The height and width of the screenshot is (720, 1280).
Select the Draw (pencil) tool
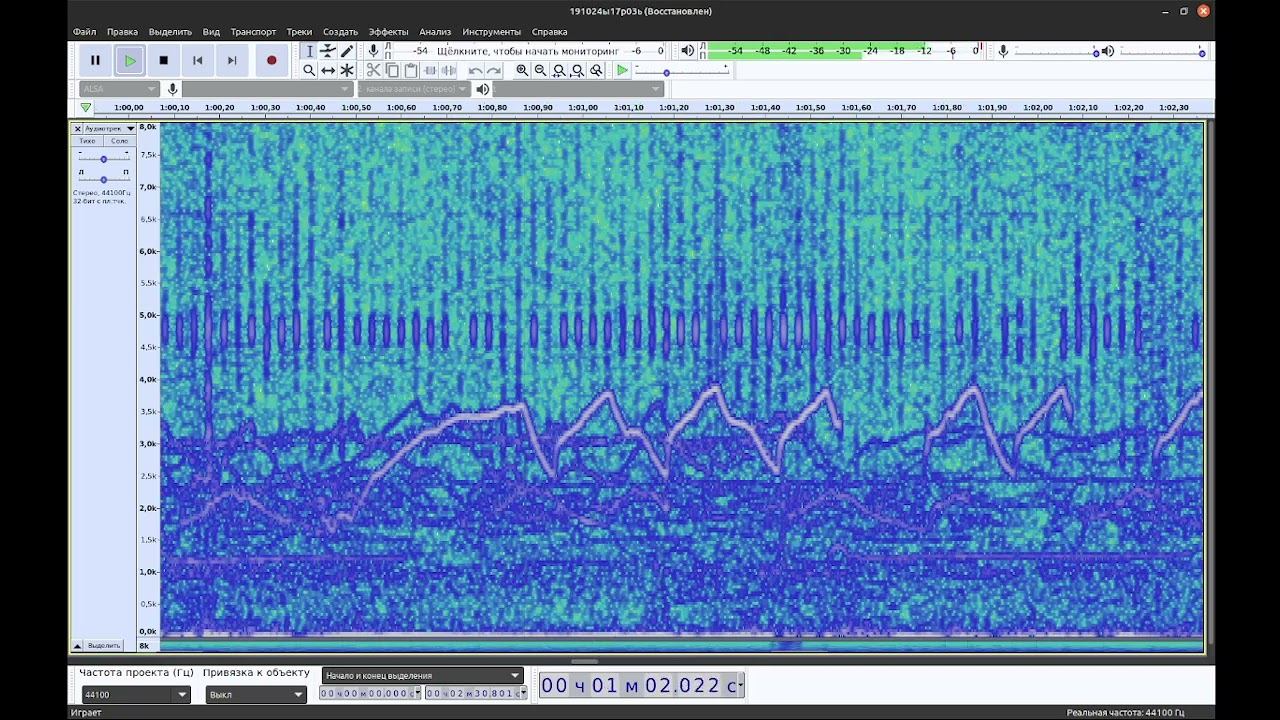tap(347, 51)
